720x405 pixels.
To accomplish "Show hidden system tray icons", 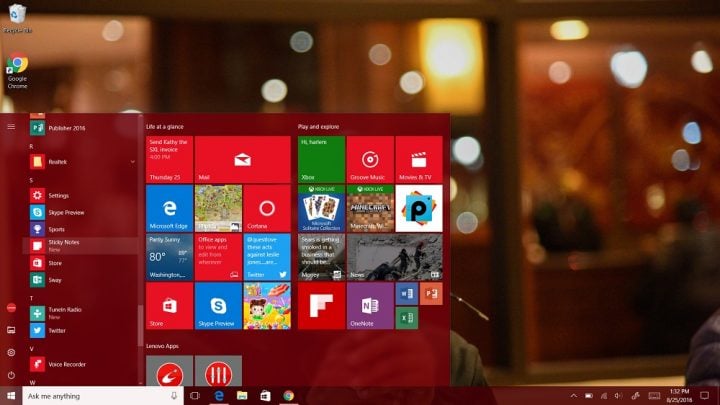I will [574, 396].
